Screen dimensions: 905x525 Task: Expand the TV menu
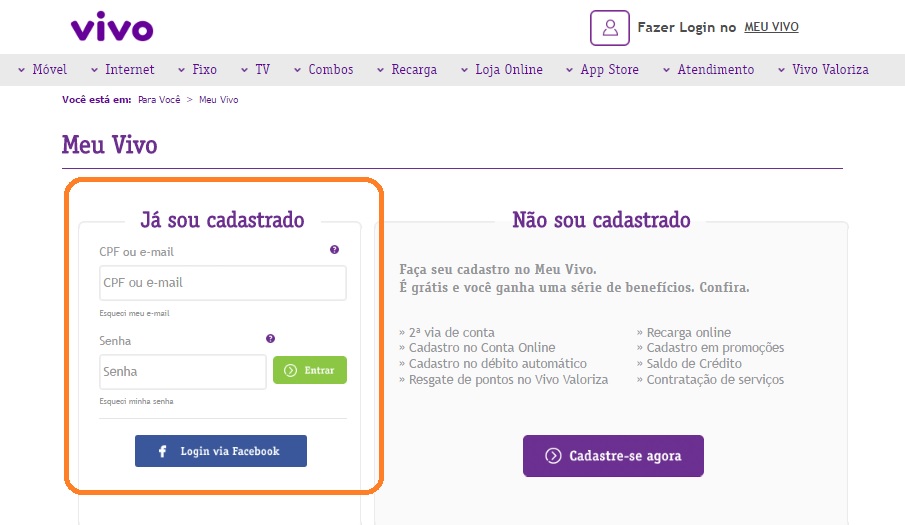tap(255, 70)
